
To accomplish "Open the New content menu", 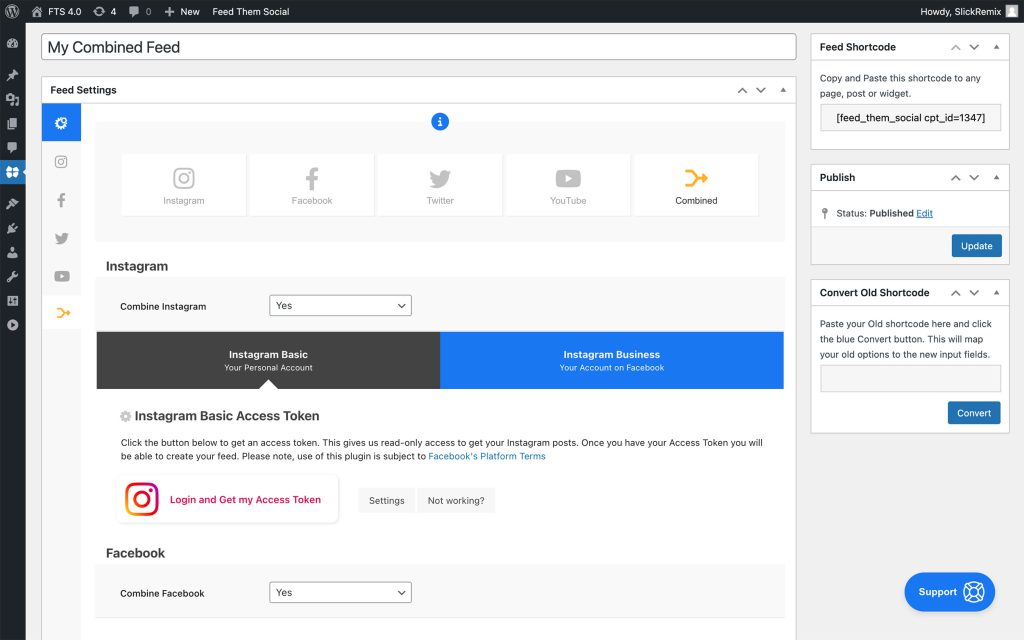I will click(182, 11).
